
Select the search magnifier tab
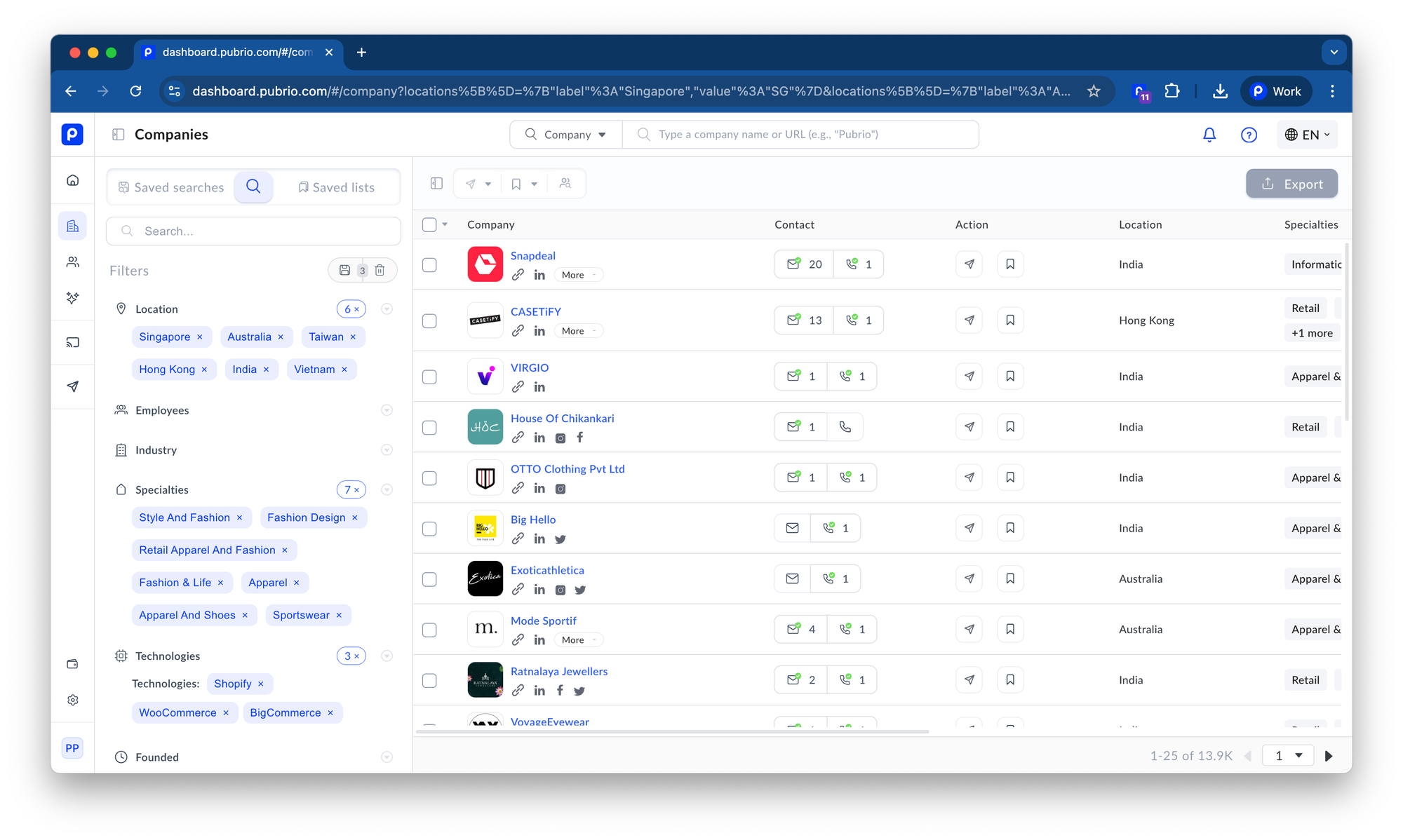coord(253,187)
